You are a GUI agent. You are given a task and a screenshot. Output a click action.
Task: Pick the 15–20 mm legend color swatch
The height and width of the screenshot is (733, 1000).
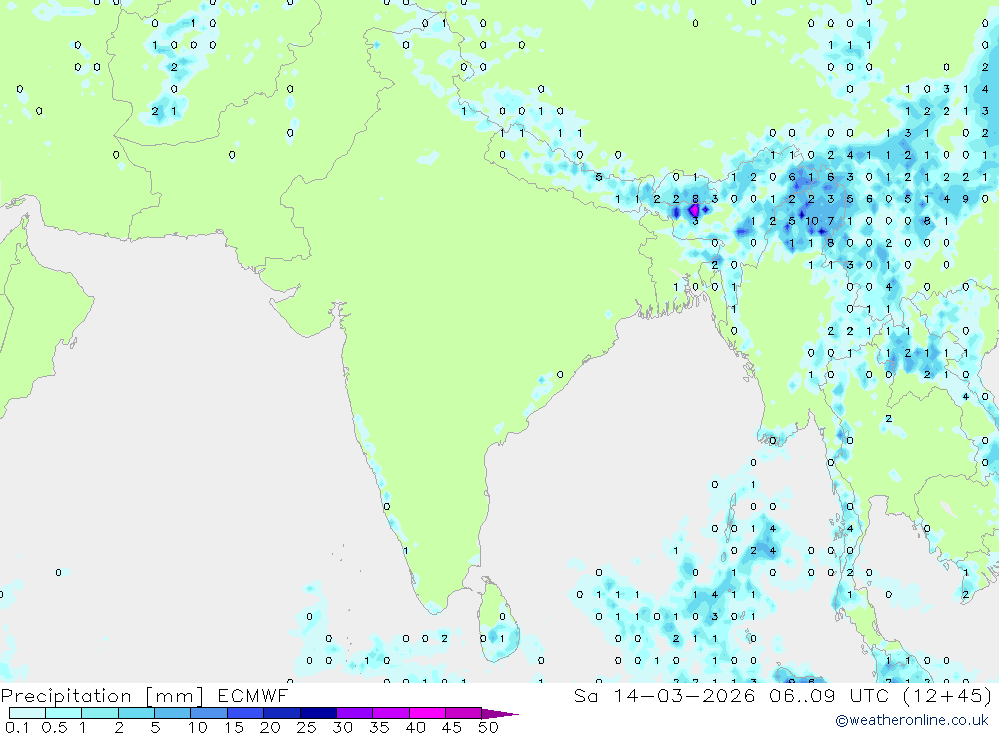[x=245, y=713]
